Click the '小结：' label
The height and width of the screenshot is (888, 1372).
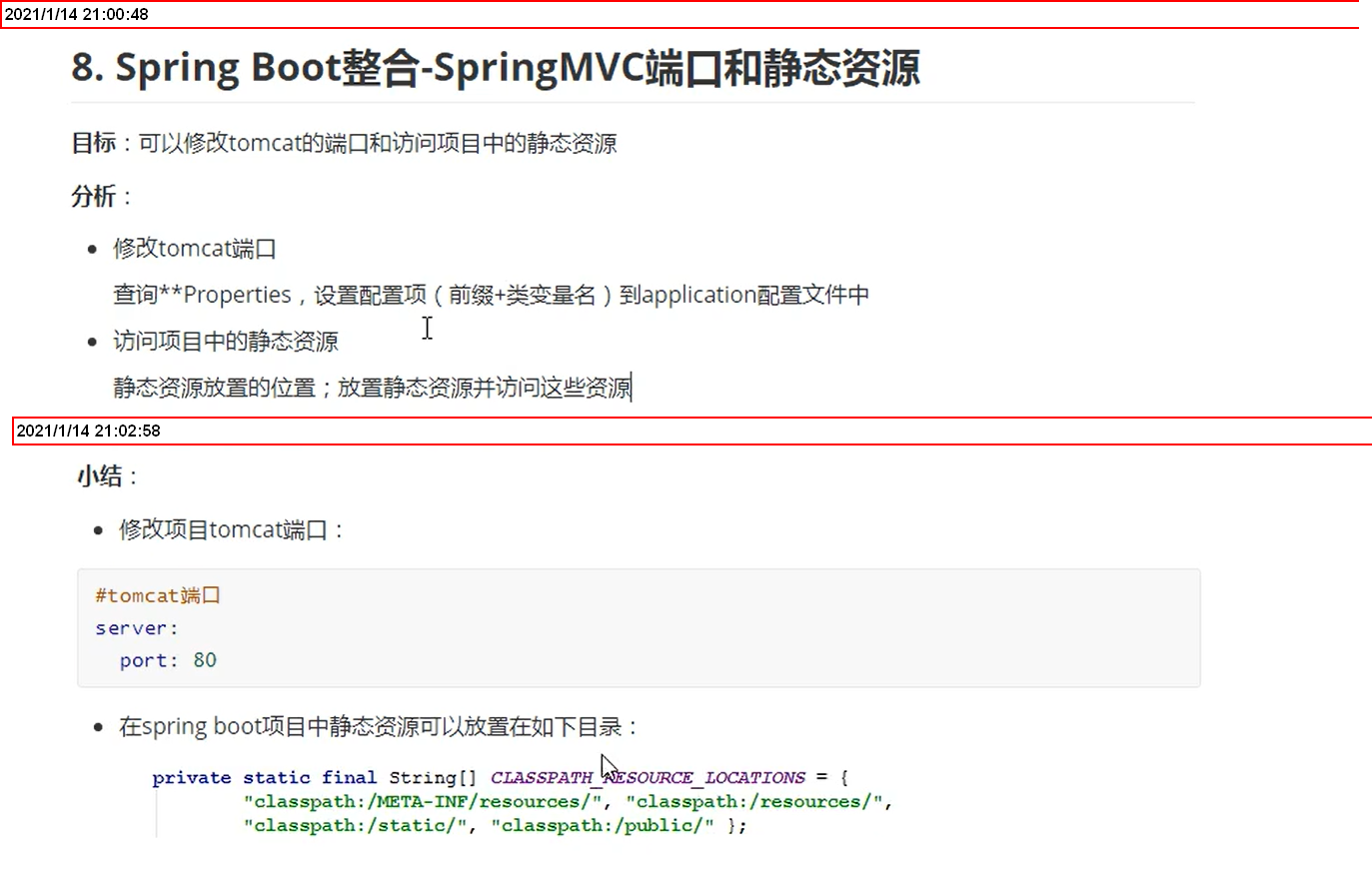tap(107, 476)
